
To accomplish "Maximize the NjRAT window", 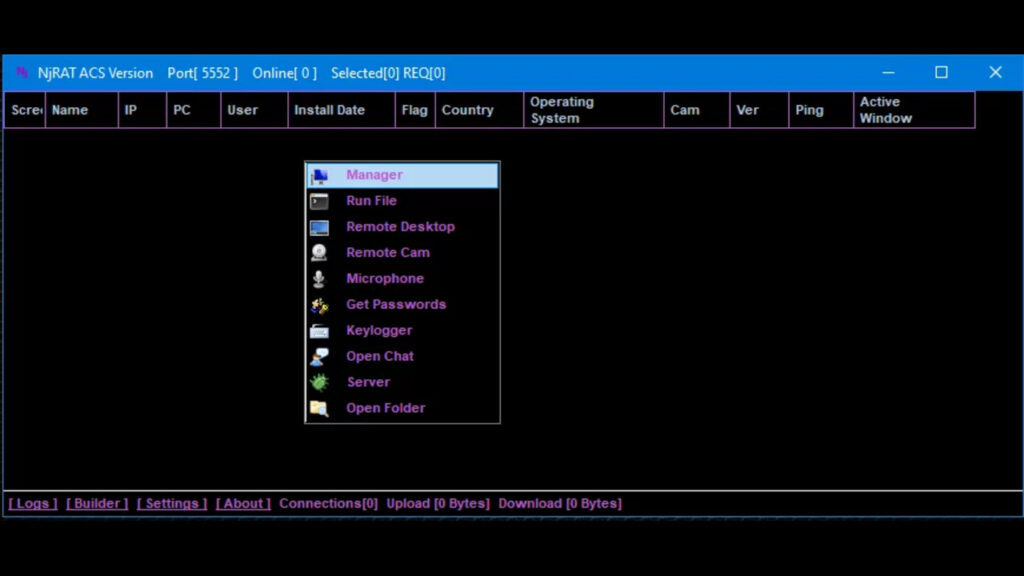I will coord(941,72).
